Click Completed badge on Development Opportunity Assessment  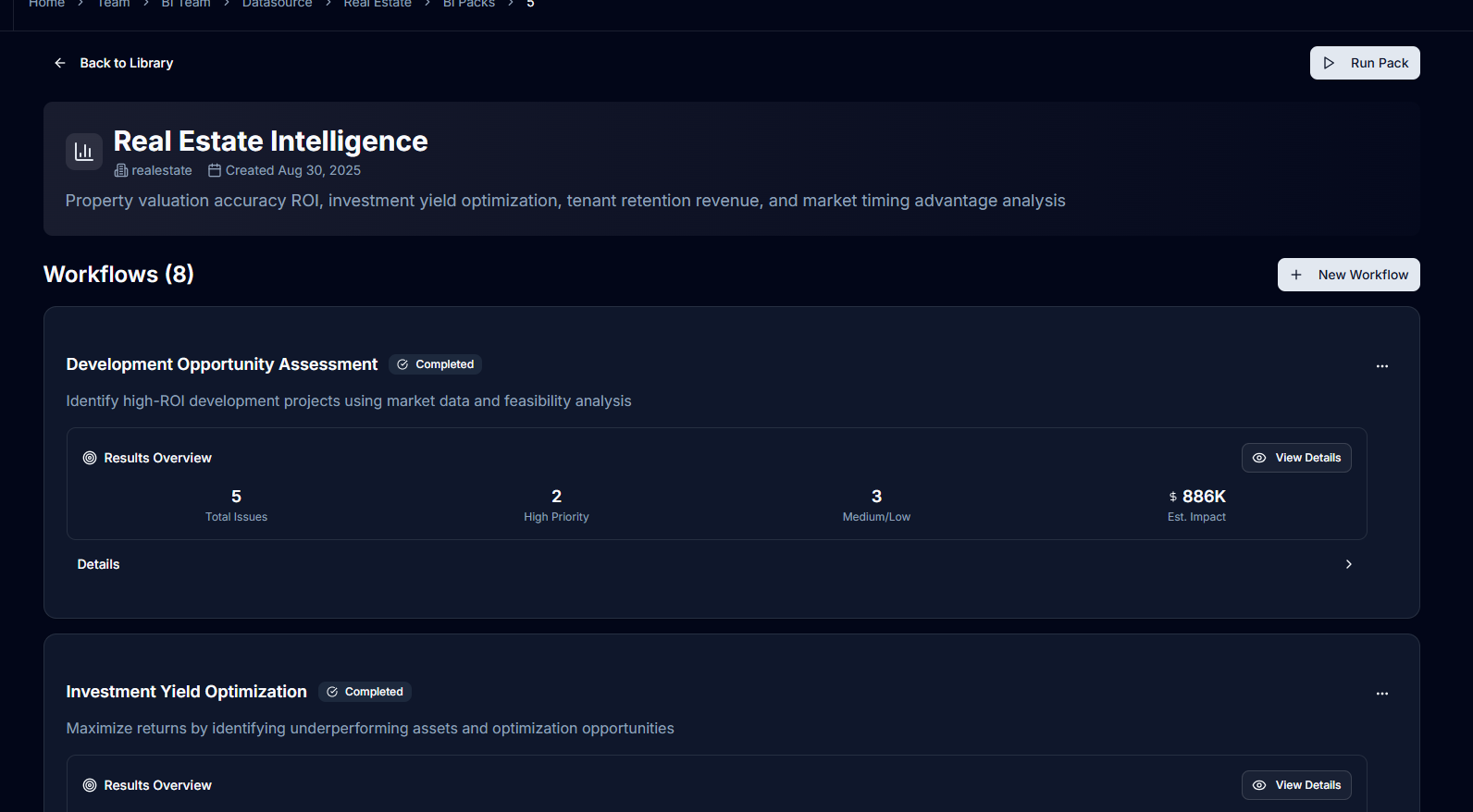[x=436, y=364]
